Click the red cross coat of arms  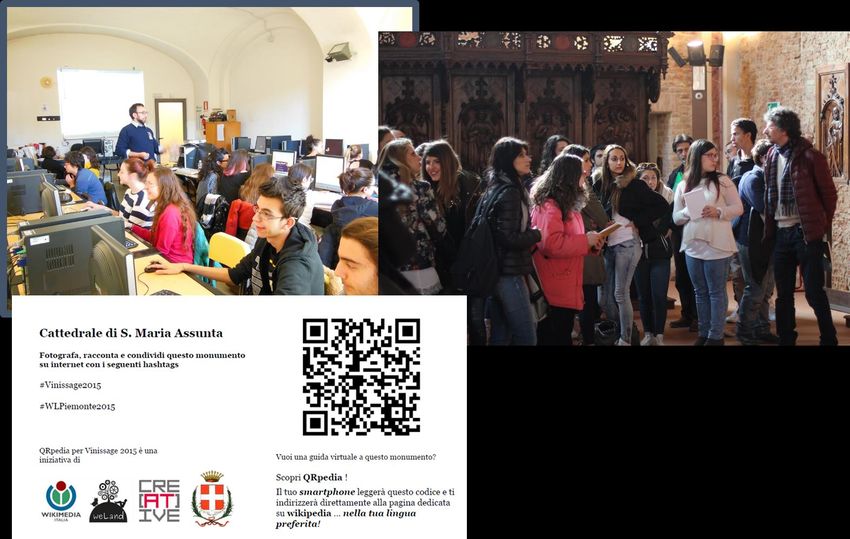pyautogui.click(x=212, y=498)
